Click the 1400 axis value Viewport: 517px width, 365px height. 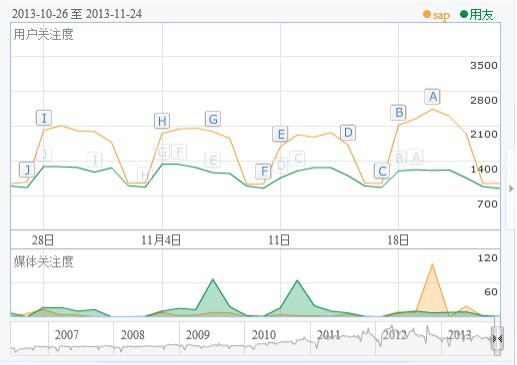pos(484,169)
